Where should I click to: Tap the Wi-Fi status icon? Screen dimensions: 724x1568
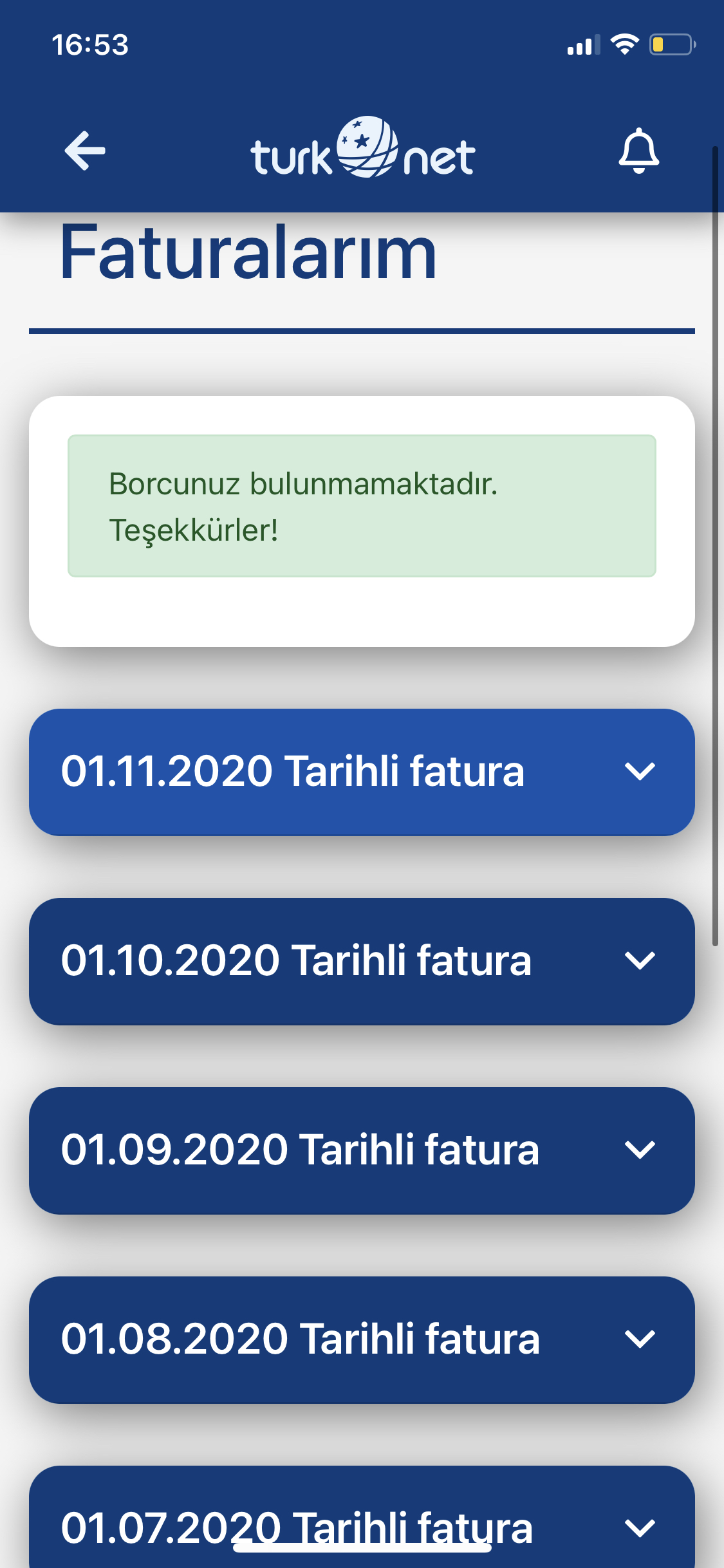click(624, 44)
